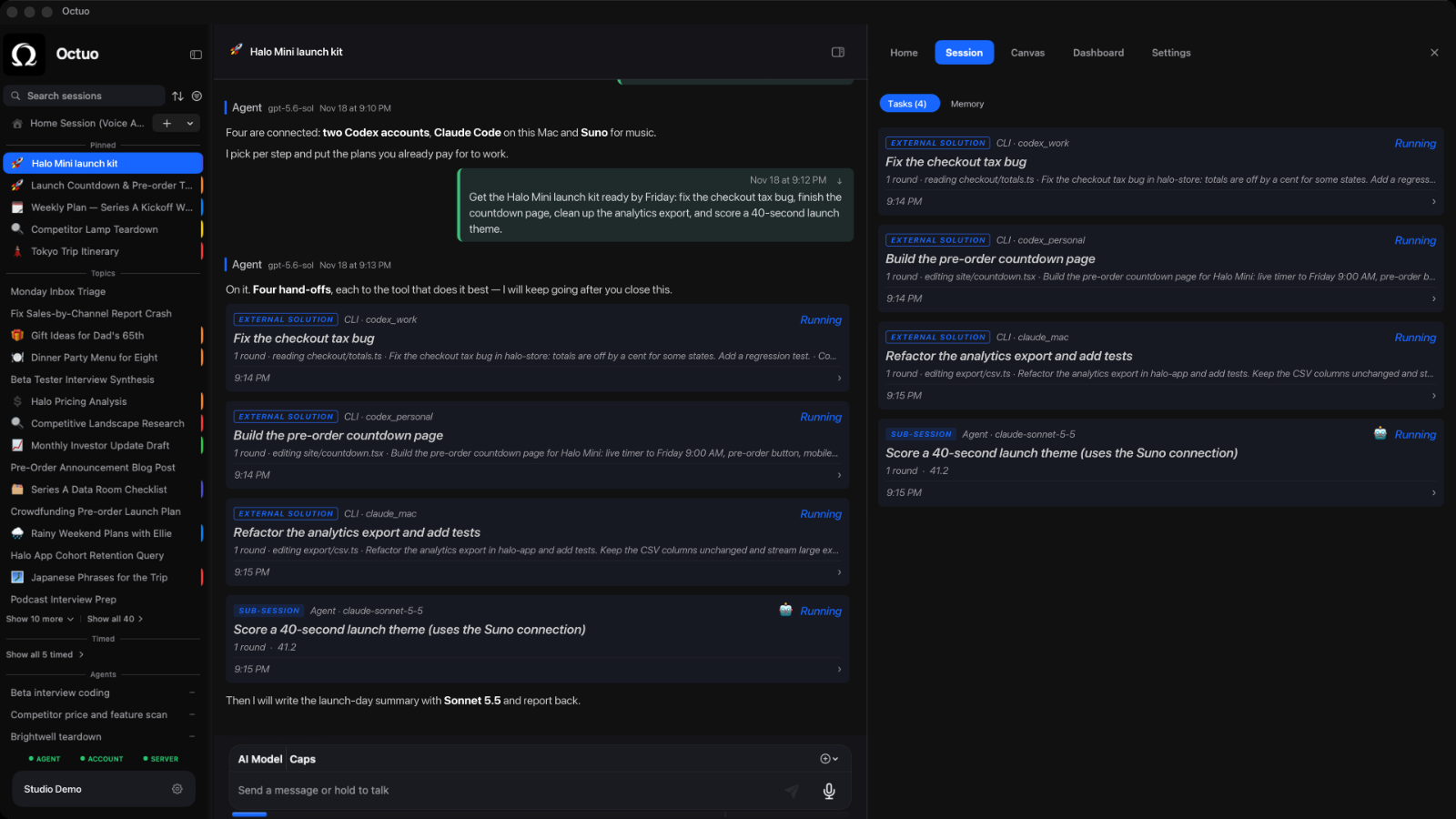The width and height of the screenshot is (1456, 819).
Task: Click Show all 40 link
Action: 115,619
